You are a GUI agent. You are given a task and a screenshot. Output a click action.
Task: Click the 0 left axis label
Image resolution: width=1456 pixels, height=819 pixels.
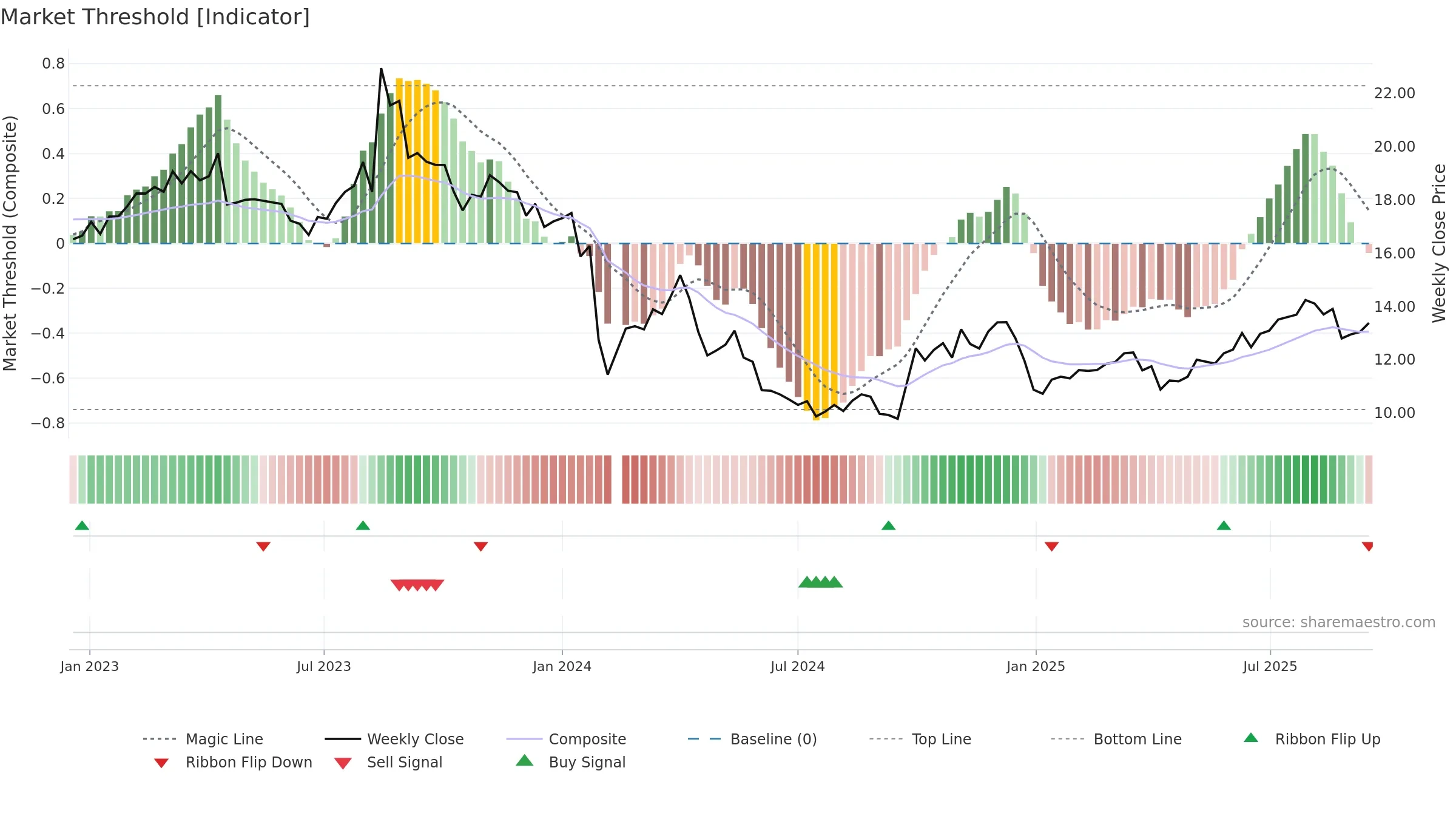tap(60, 243)
